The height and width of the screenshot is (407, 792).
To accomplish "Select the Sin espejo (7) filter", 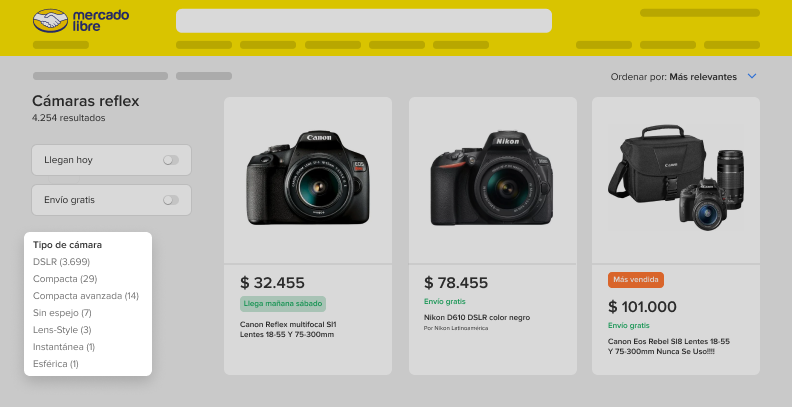I will click(x=62, y=313).
